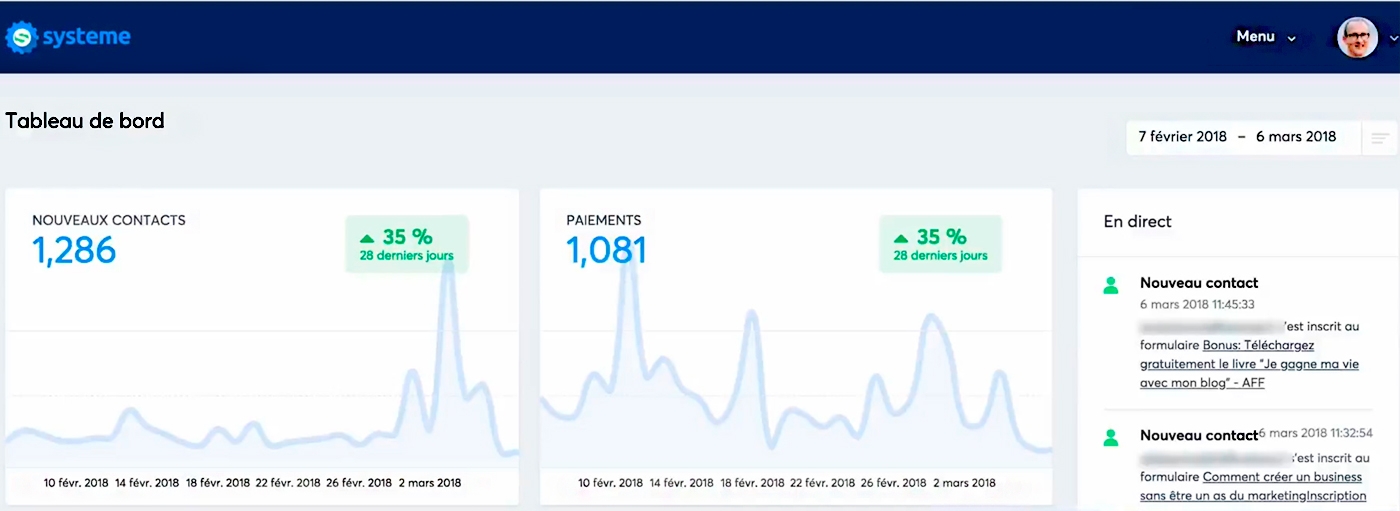Select the 35 % badge on Nouveaux Contacts card
The height and width of the screenshot is (511, 1400).
407,244
